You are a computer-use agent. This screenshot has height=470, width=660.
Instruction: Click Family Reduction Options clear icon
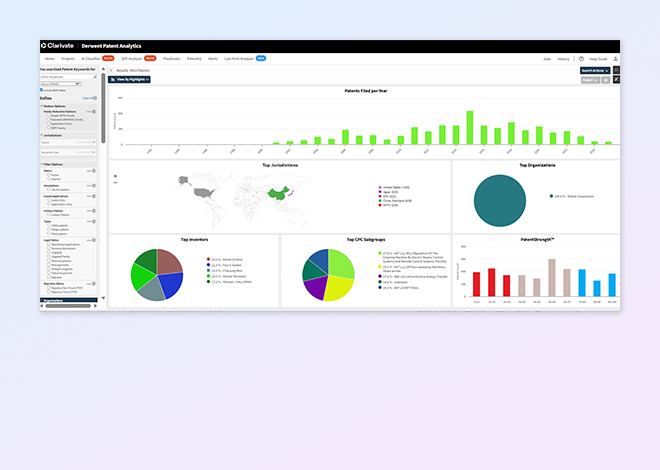(x=94, y=112)
